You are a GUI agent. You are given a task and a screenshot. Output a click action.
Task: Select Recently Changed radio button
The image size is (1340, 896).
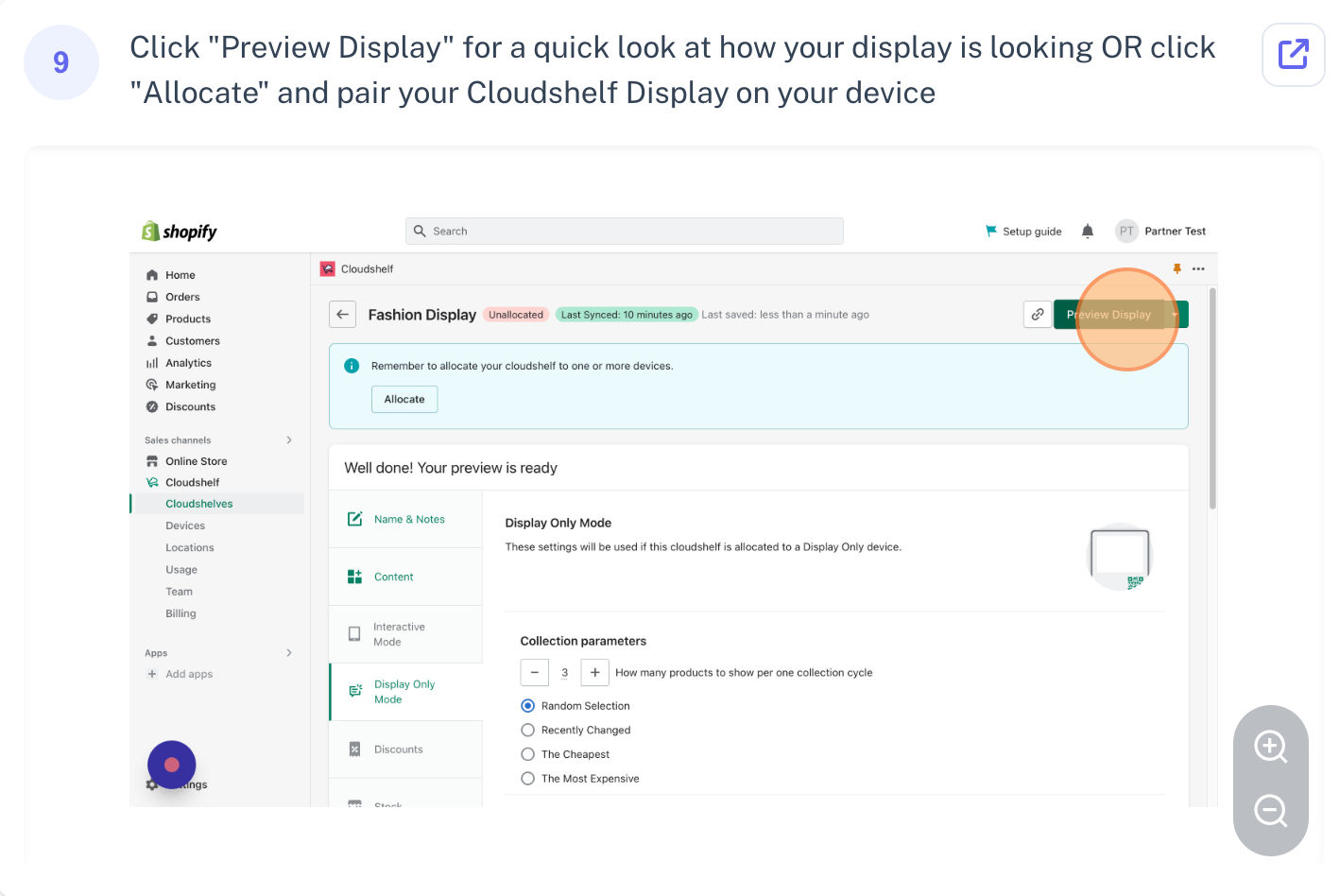click(528, 730)
